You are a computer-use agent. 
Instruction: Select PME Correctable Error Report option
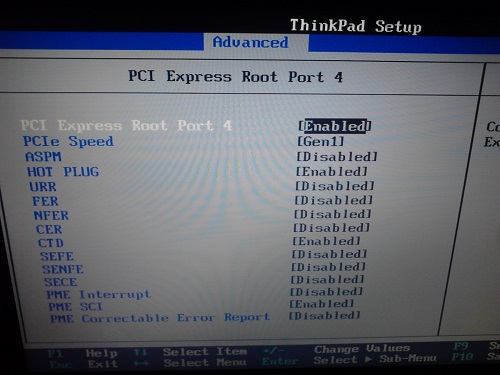tap(160, 318)
